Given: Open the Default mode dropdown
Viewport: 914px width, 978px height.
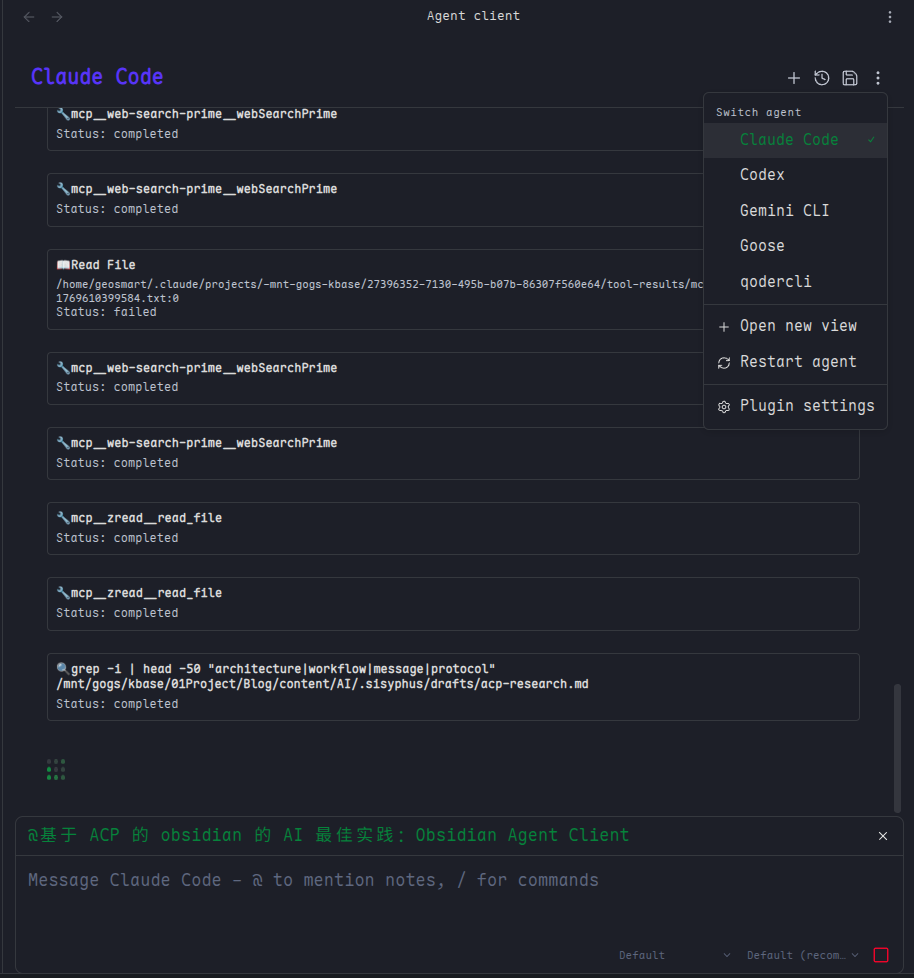Looking at the screenshot, I should click(674, 955).
